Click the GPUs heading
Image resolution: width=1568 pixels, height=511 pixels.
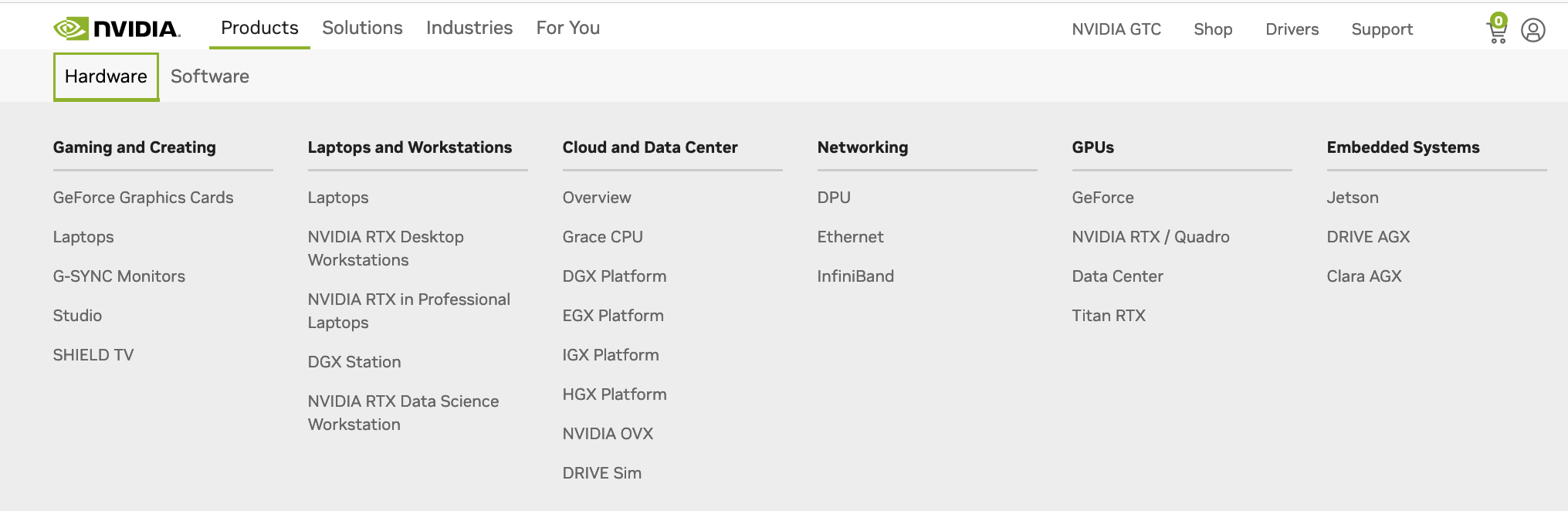[x=1093, y=147]
